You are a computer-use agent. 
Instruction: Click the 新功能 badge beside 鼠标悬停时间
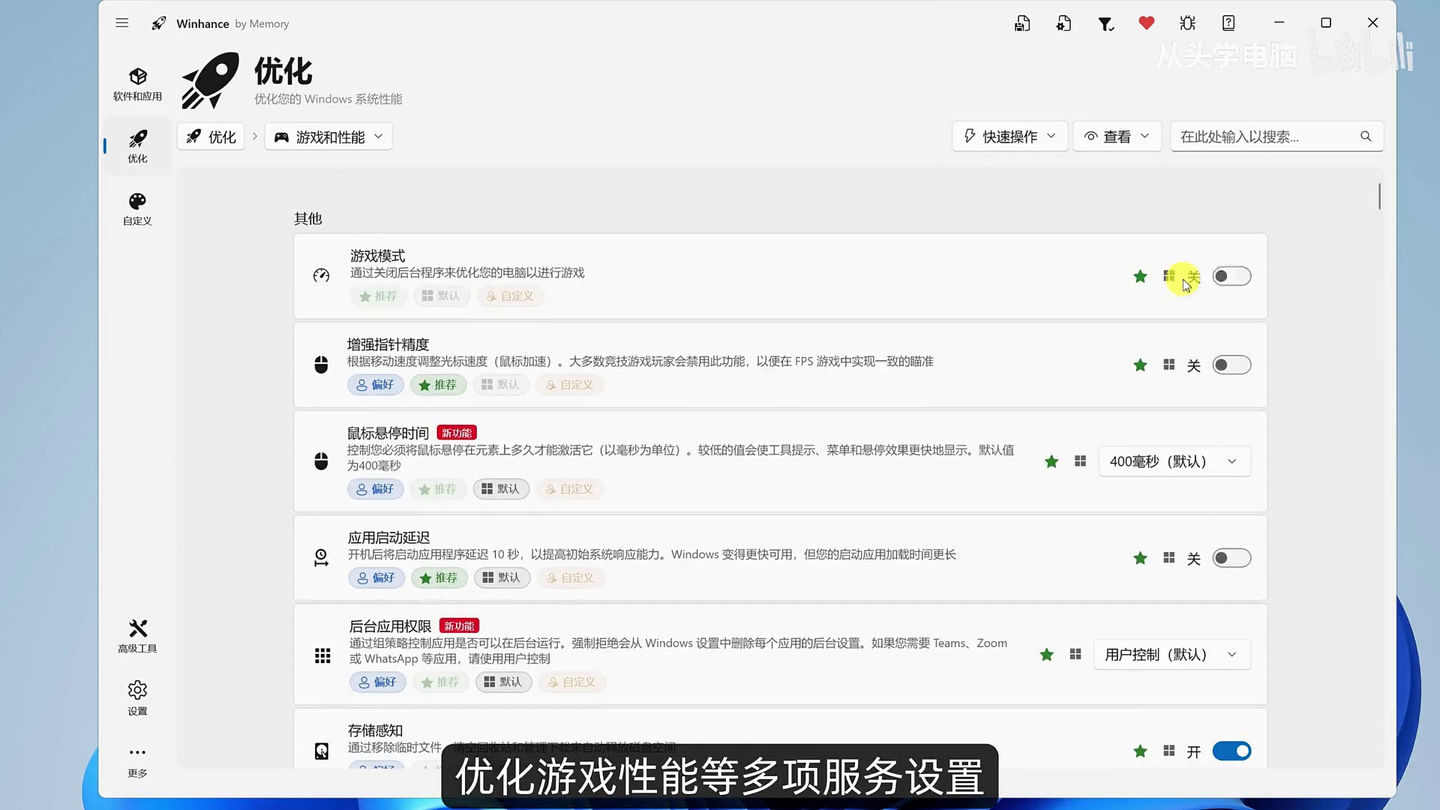click(457, 433)
